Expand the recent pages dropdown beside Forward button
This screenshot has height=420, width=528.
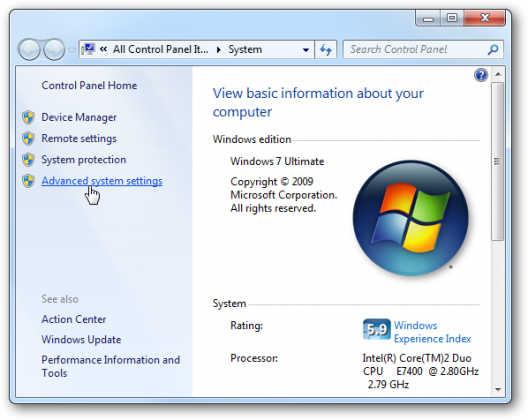[x=71, y=50]
